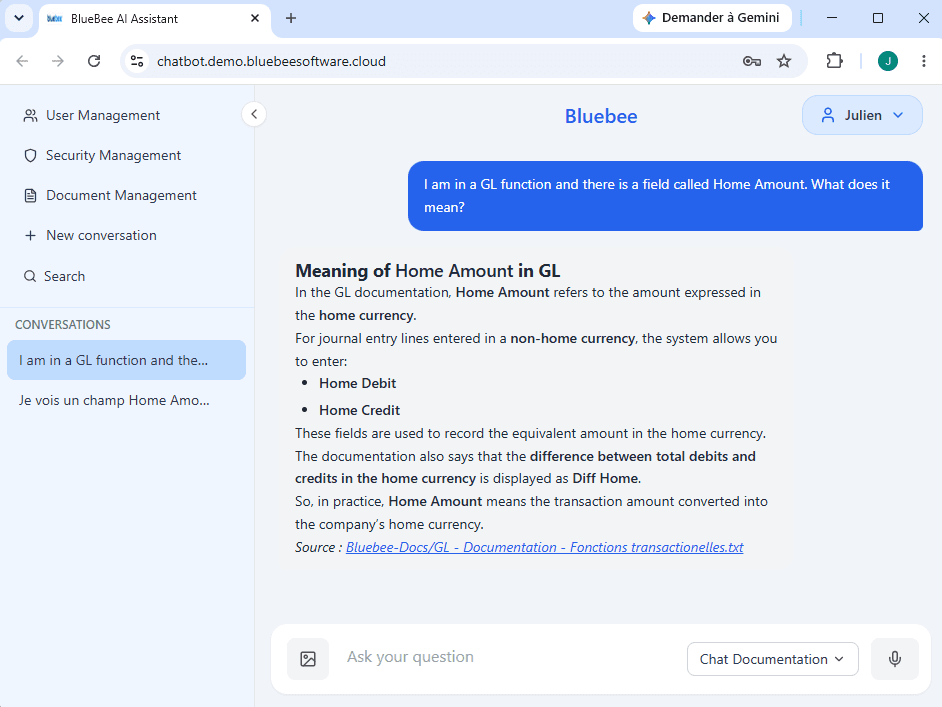Screen dimensions: 942x707
Task: Open the Julien user menu
Action: click(x=862, y=115)
